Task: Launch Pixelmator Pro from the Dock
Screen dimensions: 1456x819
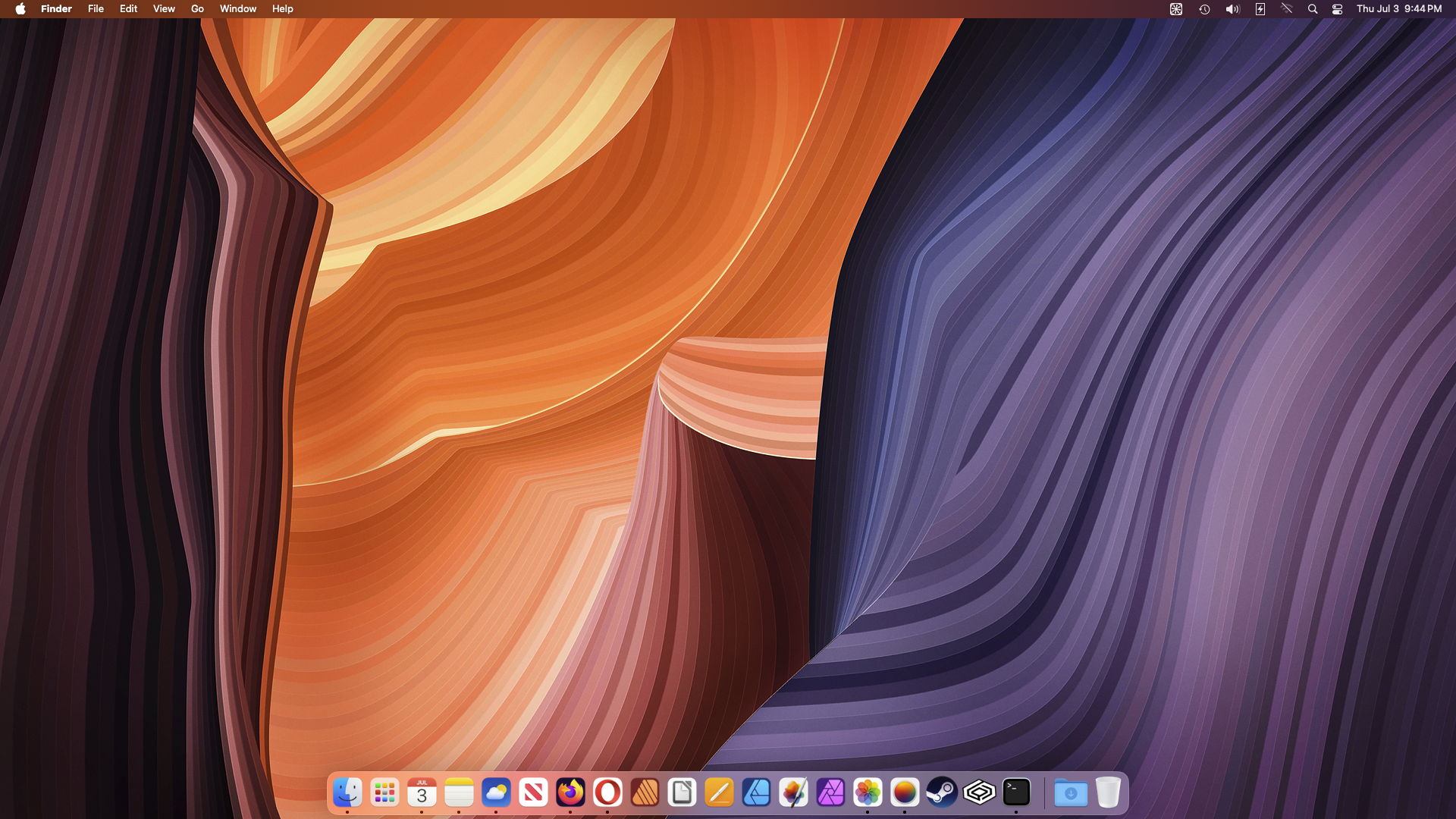Action: [x=793, y=793]
